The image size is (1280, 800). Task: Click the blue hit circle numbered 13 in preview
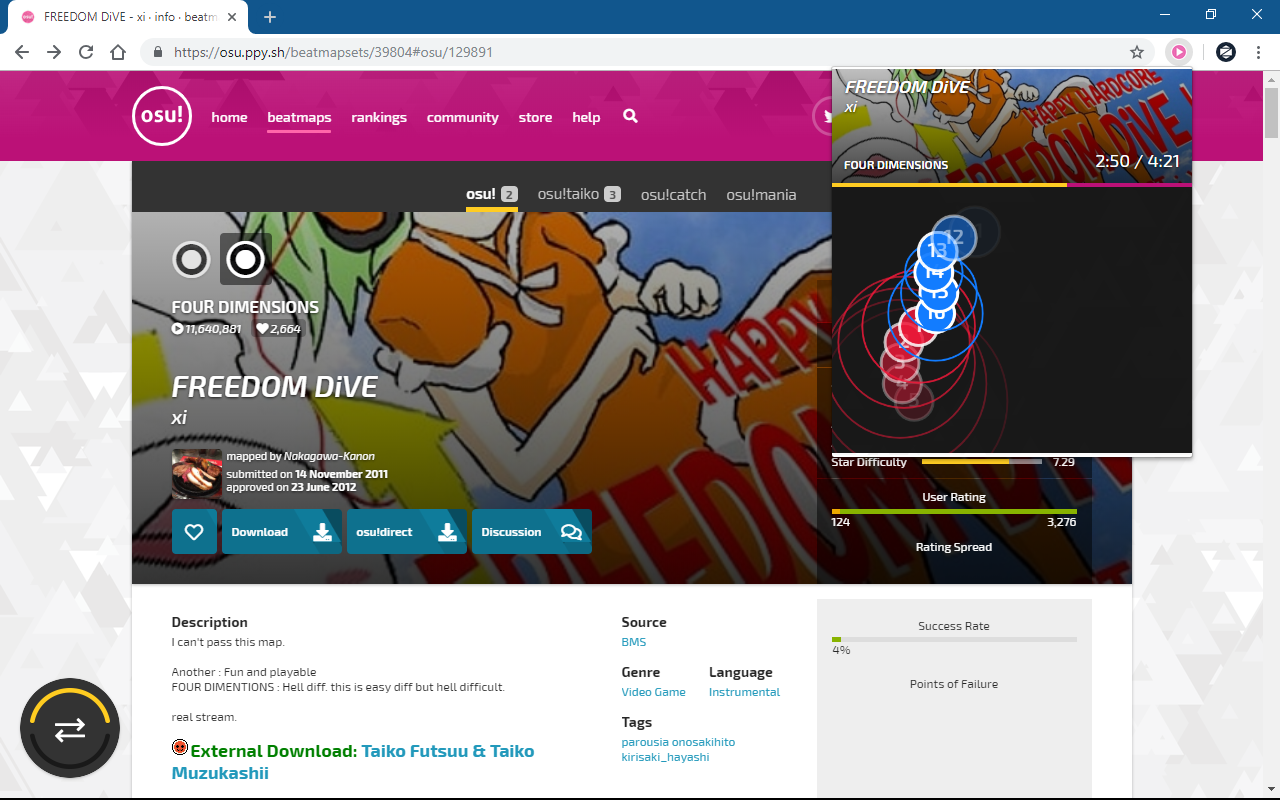(x=936, y=250)
